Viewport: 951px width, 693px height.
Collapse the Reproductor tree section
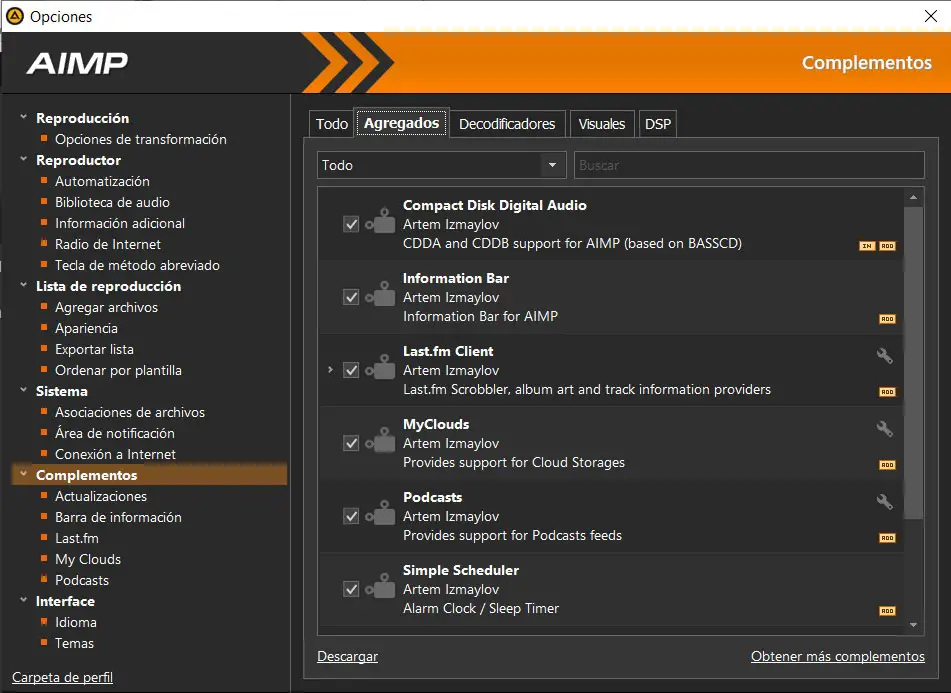point(23,160)
